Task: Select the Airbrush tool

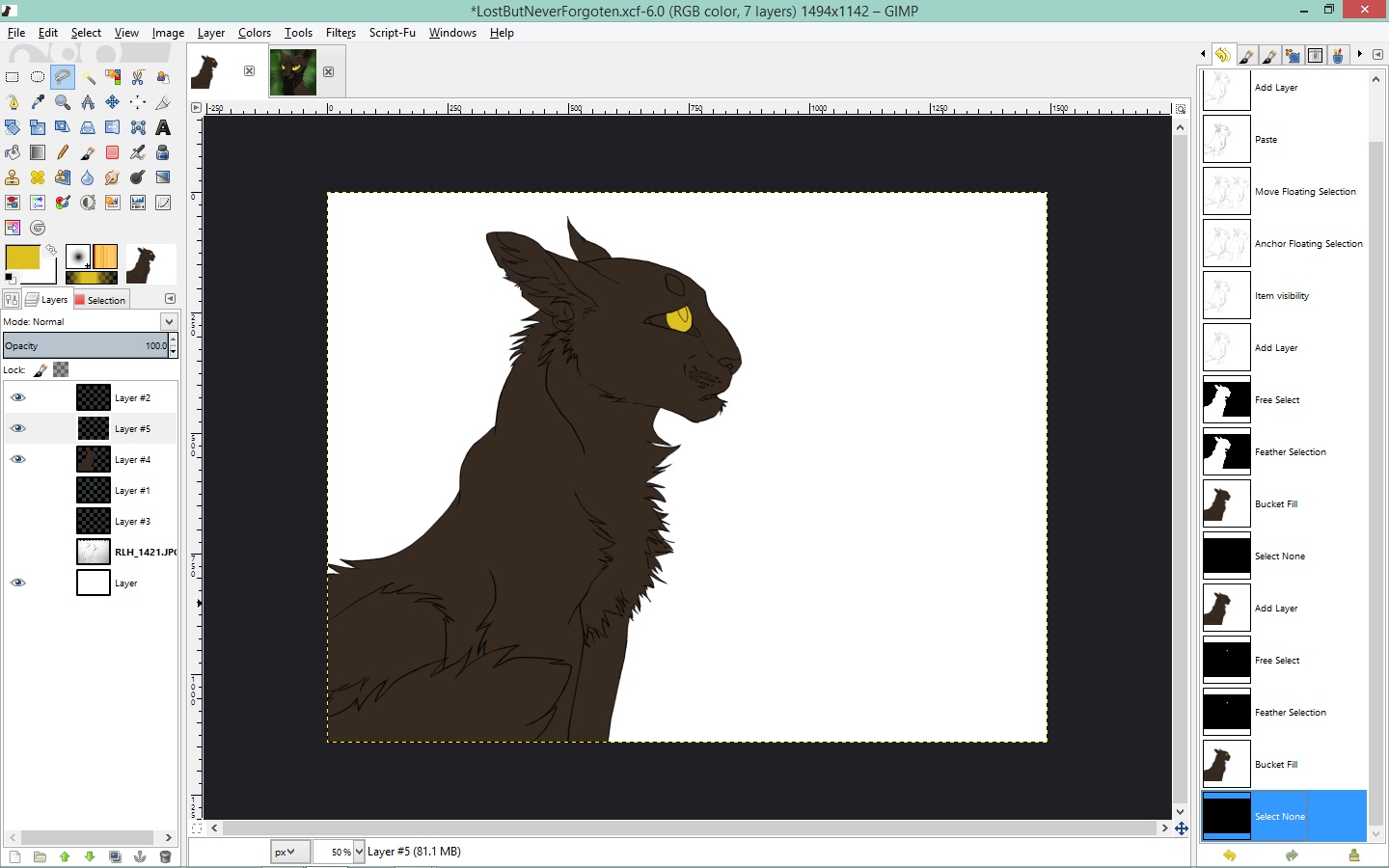Action: (138, 152)
